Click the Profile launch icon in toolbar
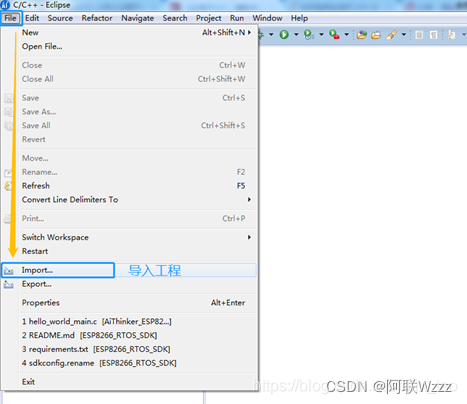This screenshot has height=404, width=467. pyautogui.click(x=309, y=34)
